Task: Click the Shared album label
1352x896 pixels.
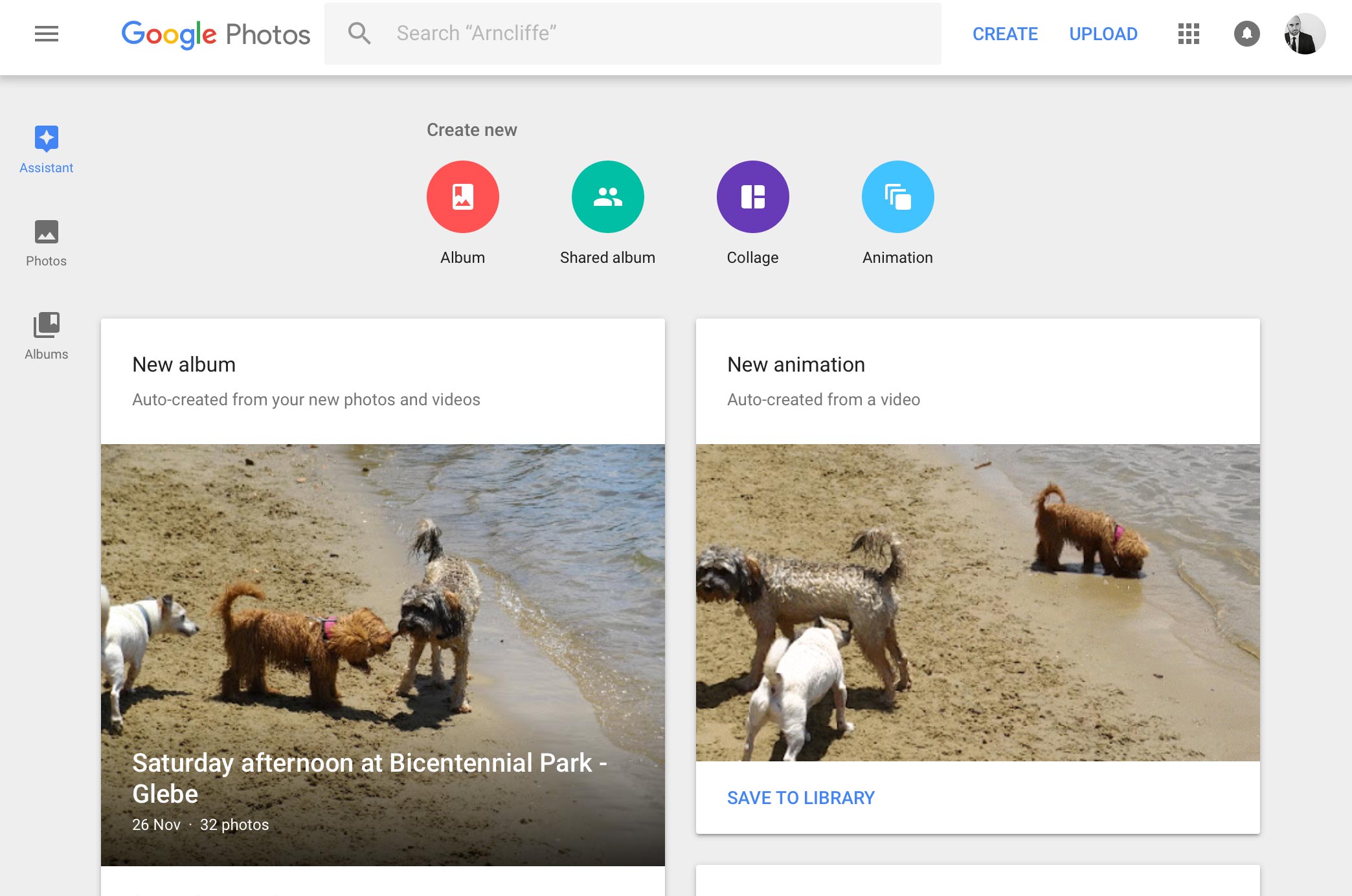Action: [x=608, y=258]
